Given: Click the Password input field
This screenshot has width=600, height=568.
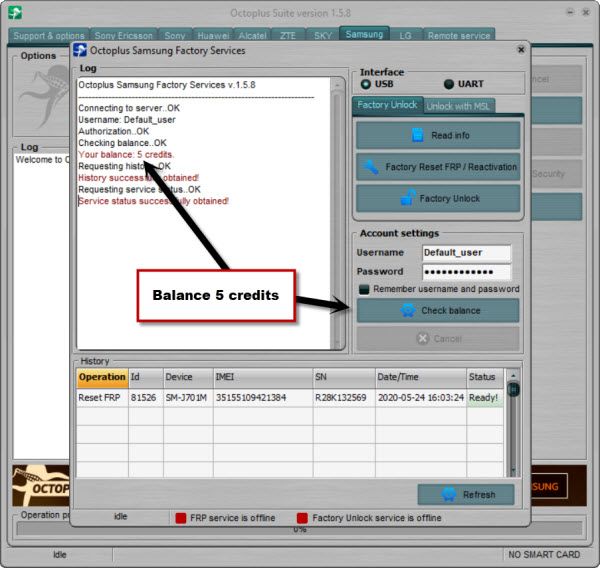Looking at the screenshot, I should pos(466,272).
